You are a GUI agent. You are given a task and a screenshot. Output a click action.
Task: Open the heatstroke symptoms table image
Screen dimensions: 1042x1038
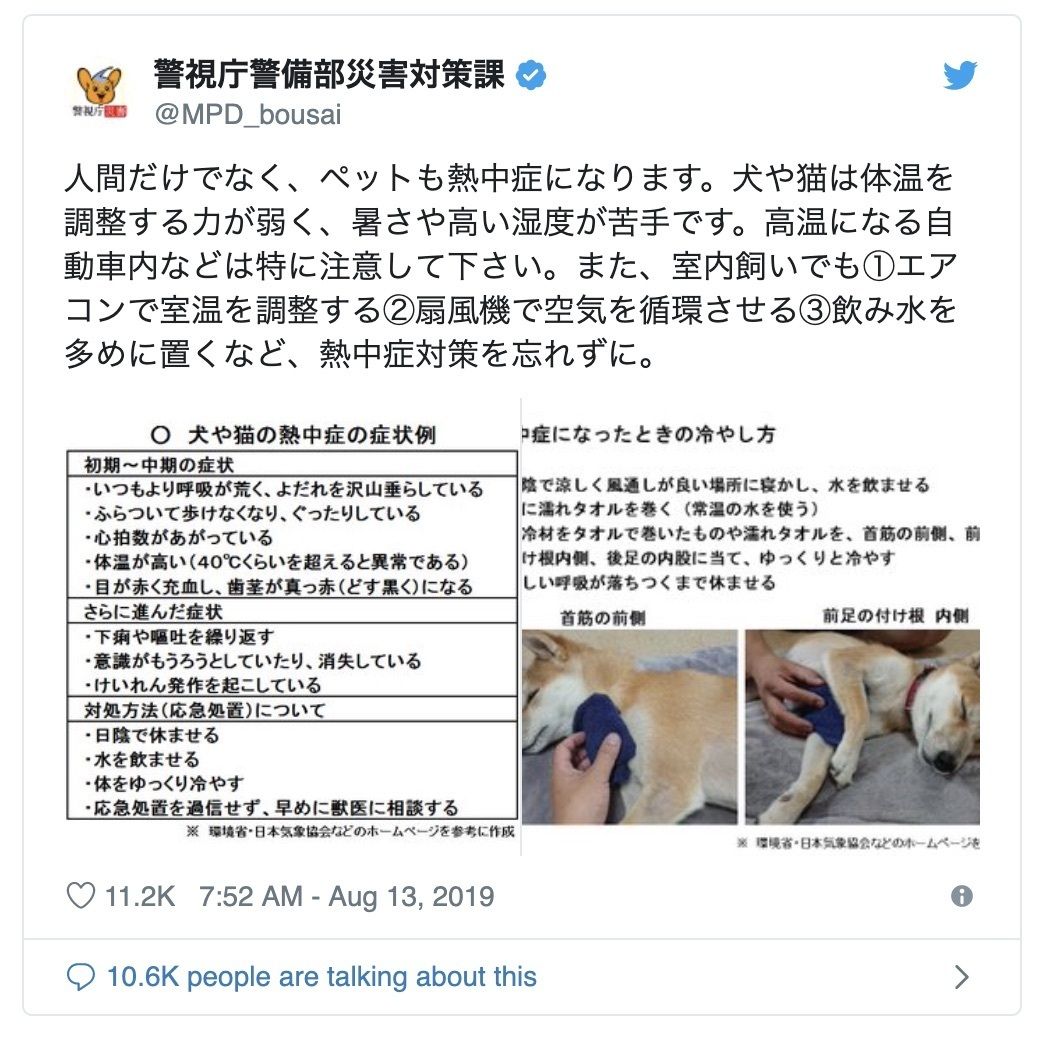point(292,627)
